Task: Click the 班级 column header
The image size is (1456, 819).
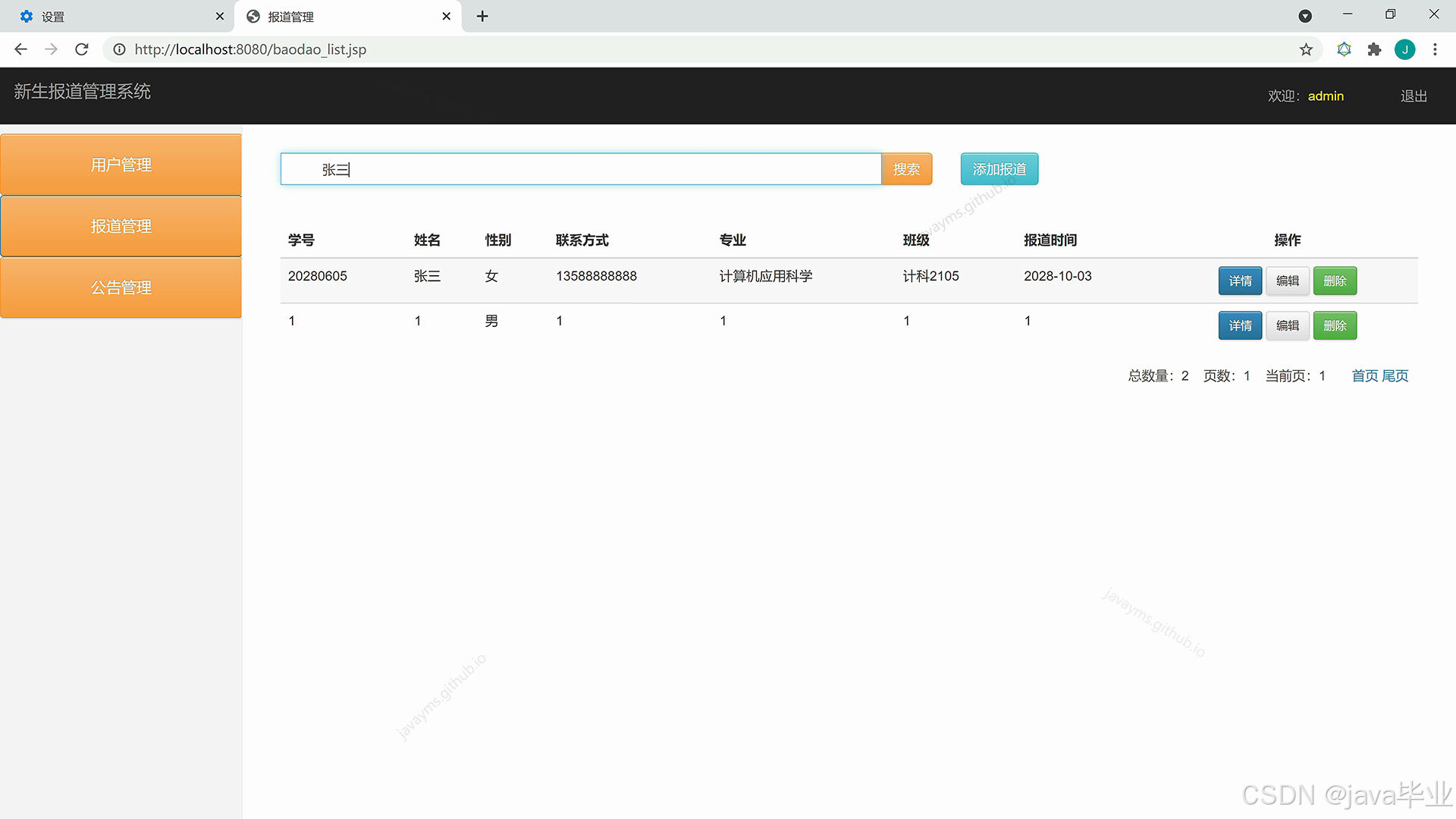Action: [916, 240]
